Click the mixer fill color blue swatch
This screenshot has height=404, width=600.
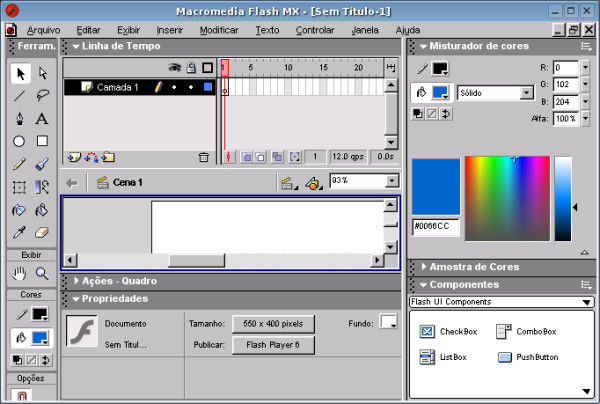[x=440, y=92]
